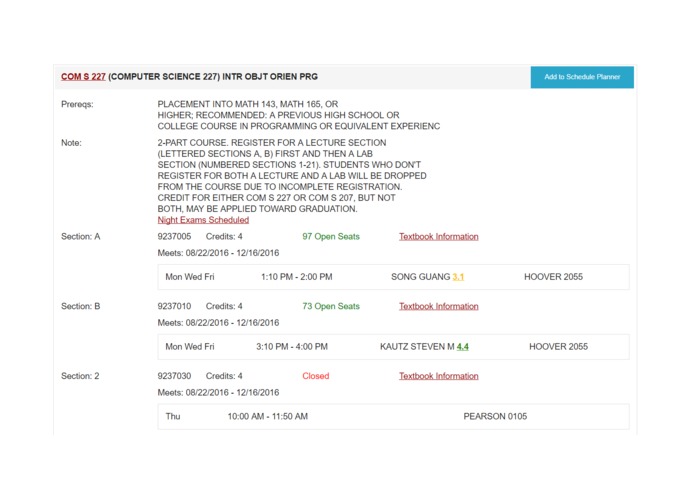
Task: Click the 3:10 PM - 4:00 PM time
Action: pos(292,346)
